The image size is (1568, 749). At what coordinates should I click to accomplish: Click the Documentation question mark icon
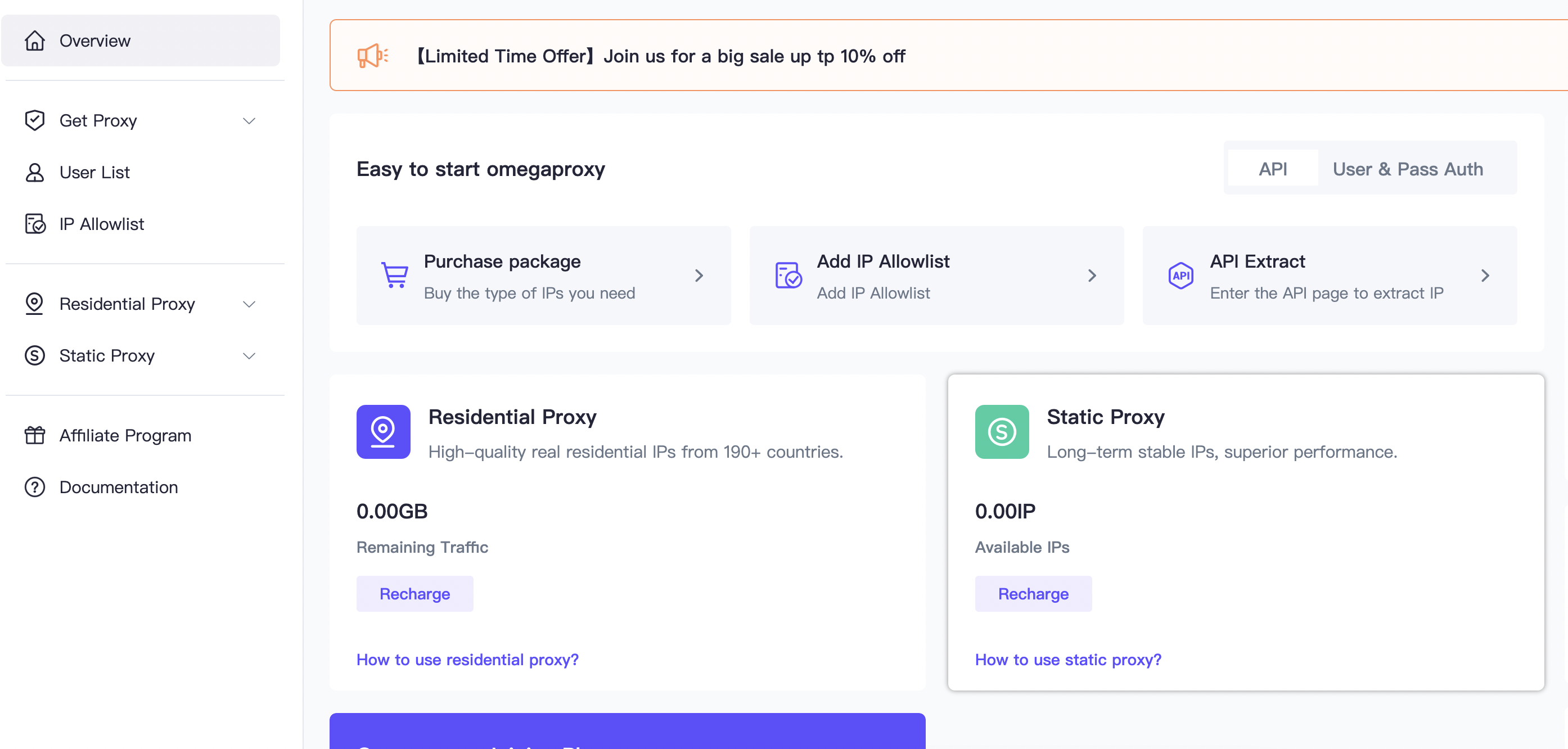tap(35, 487)
